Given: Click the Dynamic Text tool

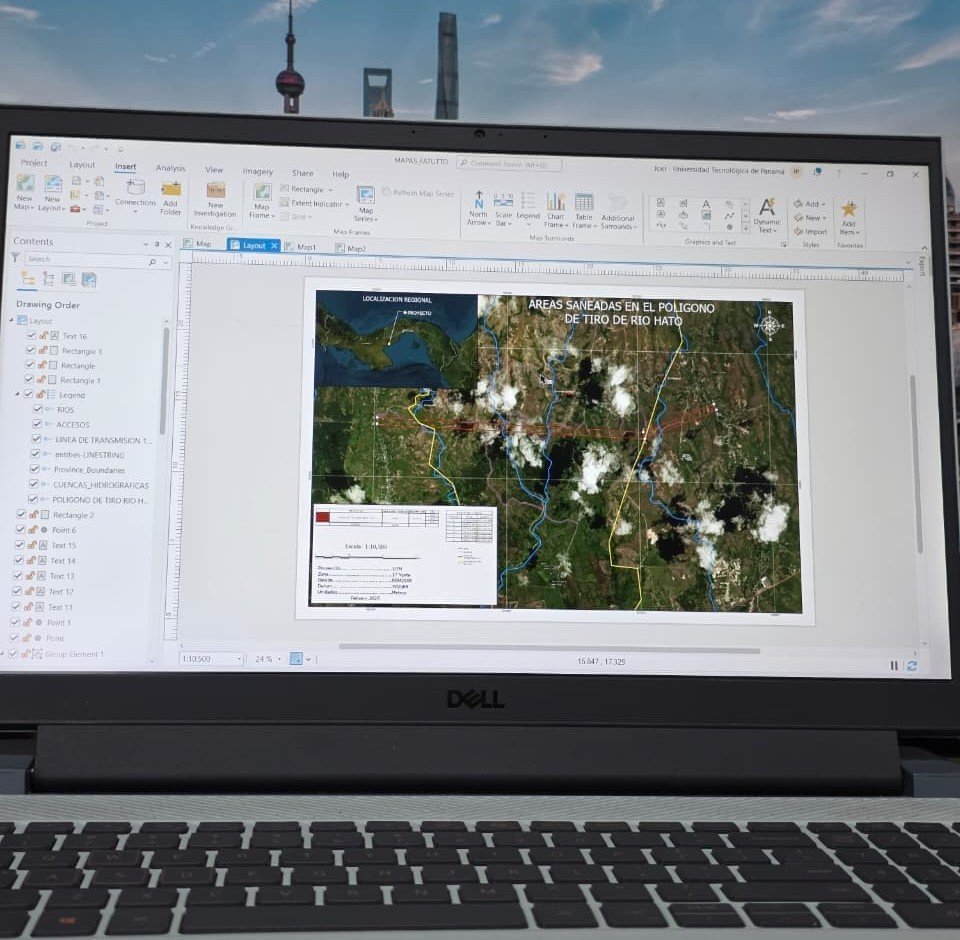Looking at the screenshot, I should [767, 215].
